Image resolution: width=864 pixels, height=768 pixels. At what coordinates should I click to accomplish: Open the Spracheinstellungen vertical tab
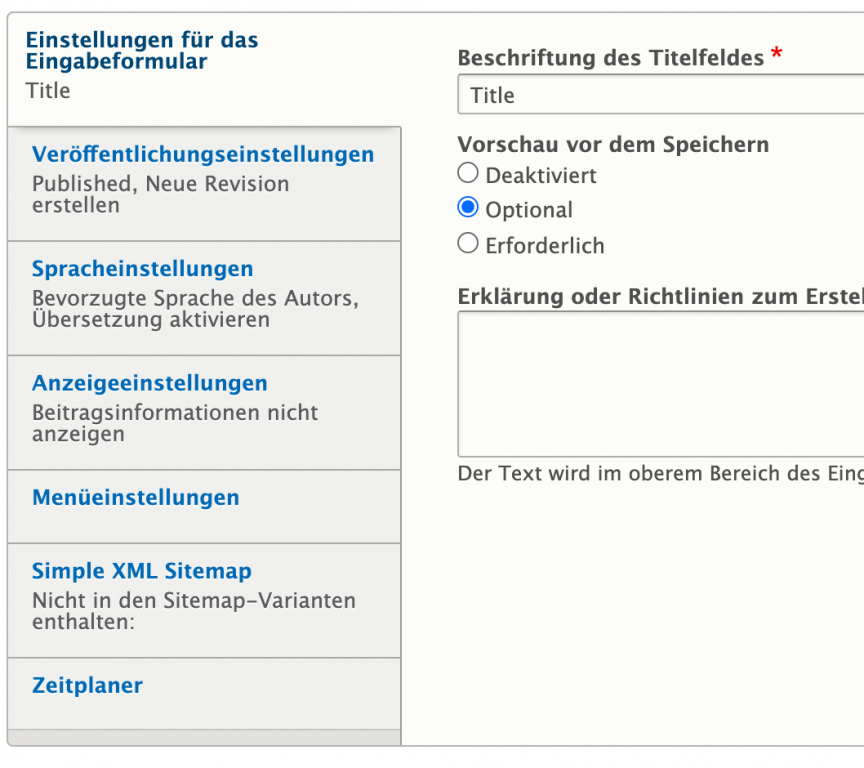point(143,269)
